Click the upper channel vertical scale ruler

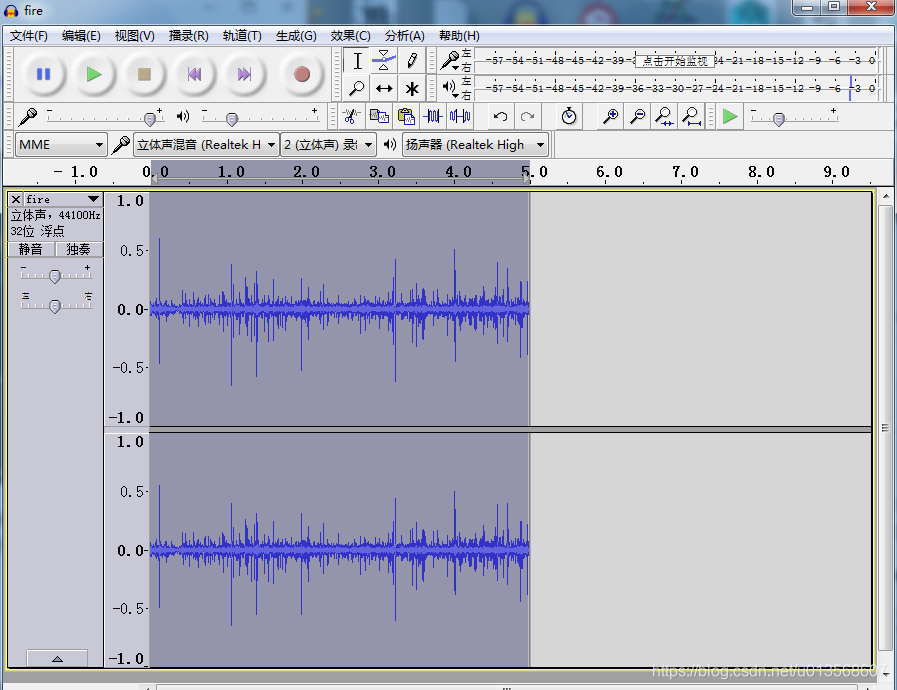[127, 309]
